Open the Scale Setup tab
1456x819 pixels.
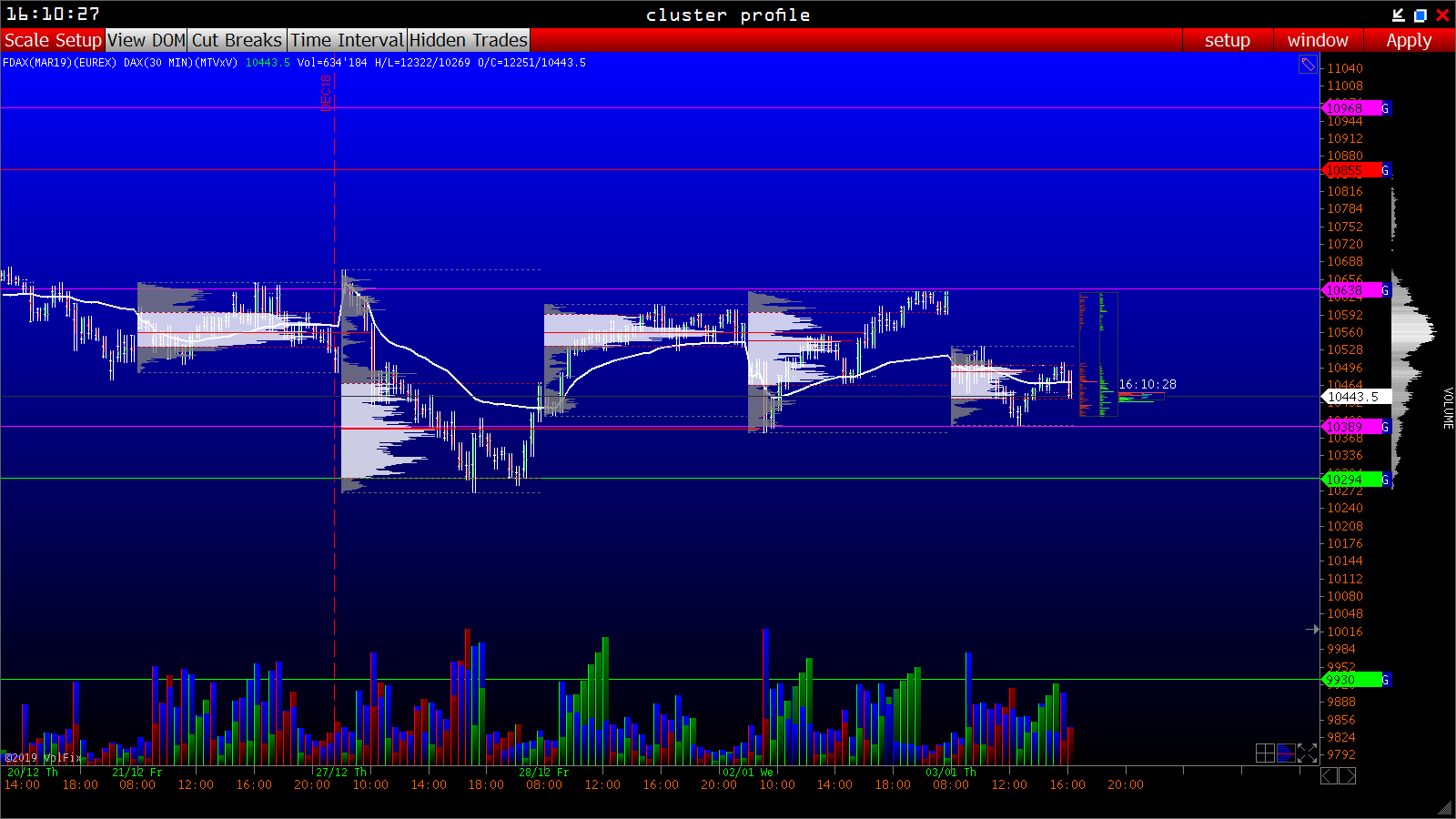click(53, 40)
